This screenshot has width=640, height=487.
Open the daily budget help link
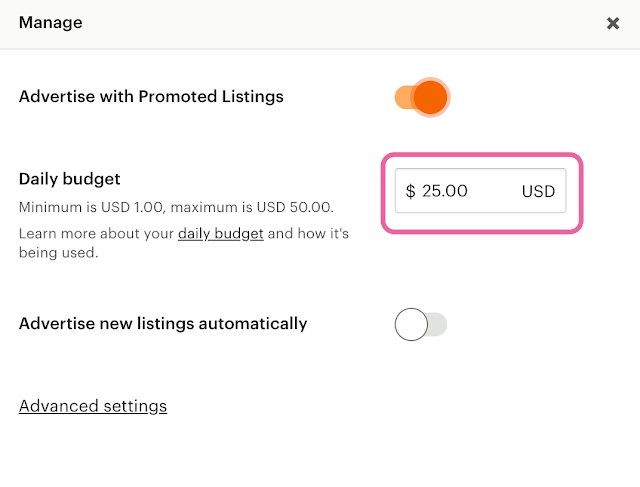point(221,234)
